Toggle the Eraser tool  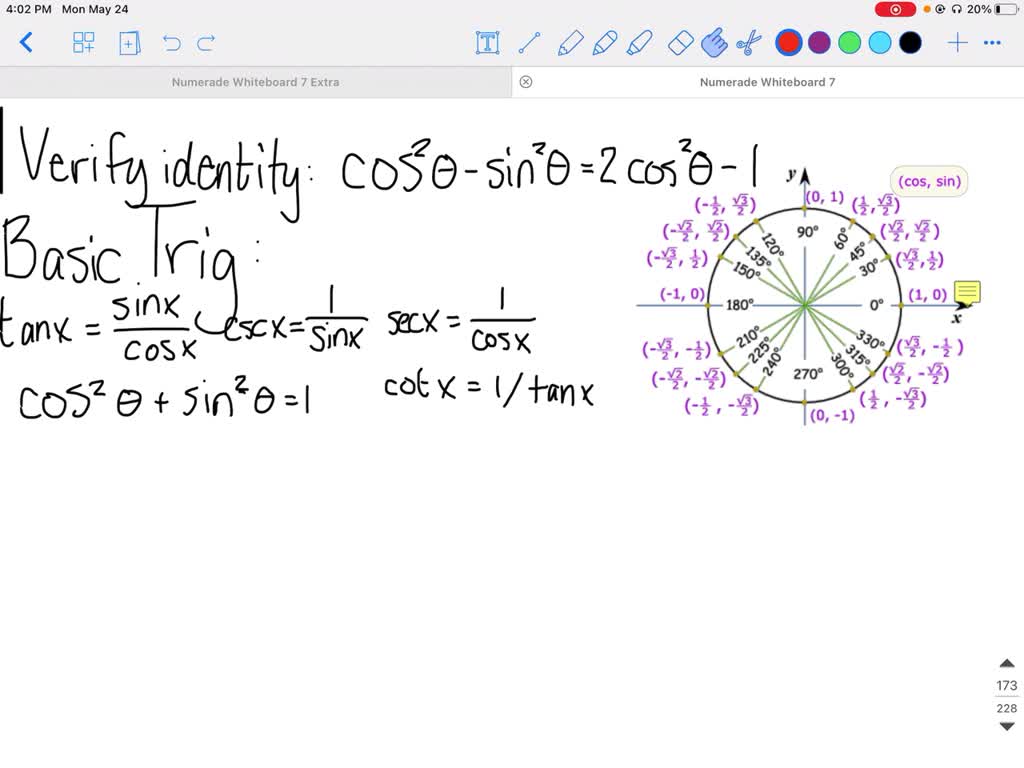click(683, 42)
